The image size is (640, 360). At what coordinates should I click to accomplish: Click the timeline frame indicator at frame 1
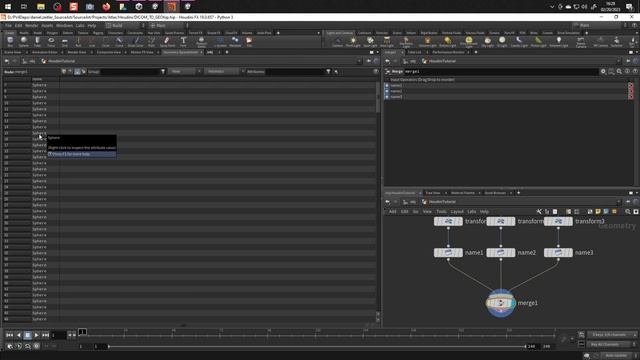tap(82, 332)
